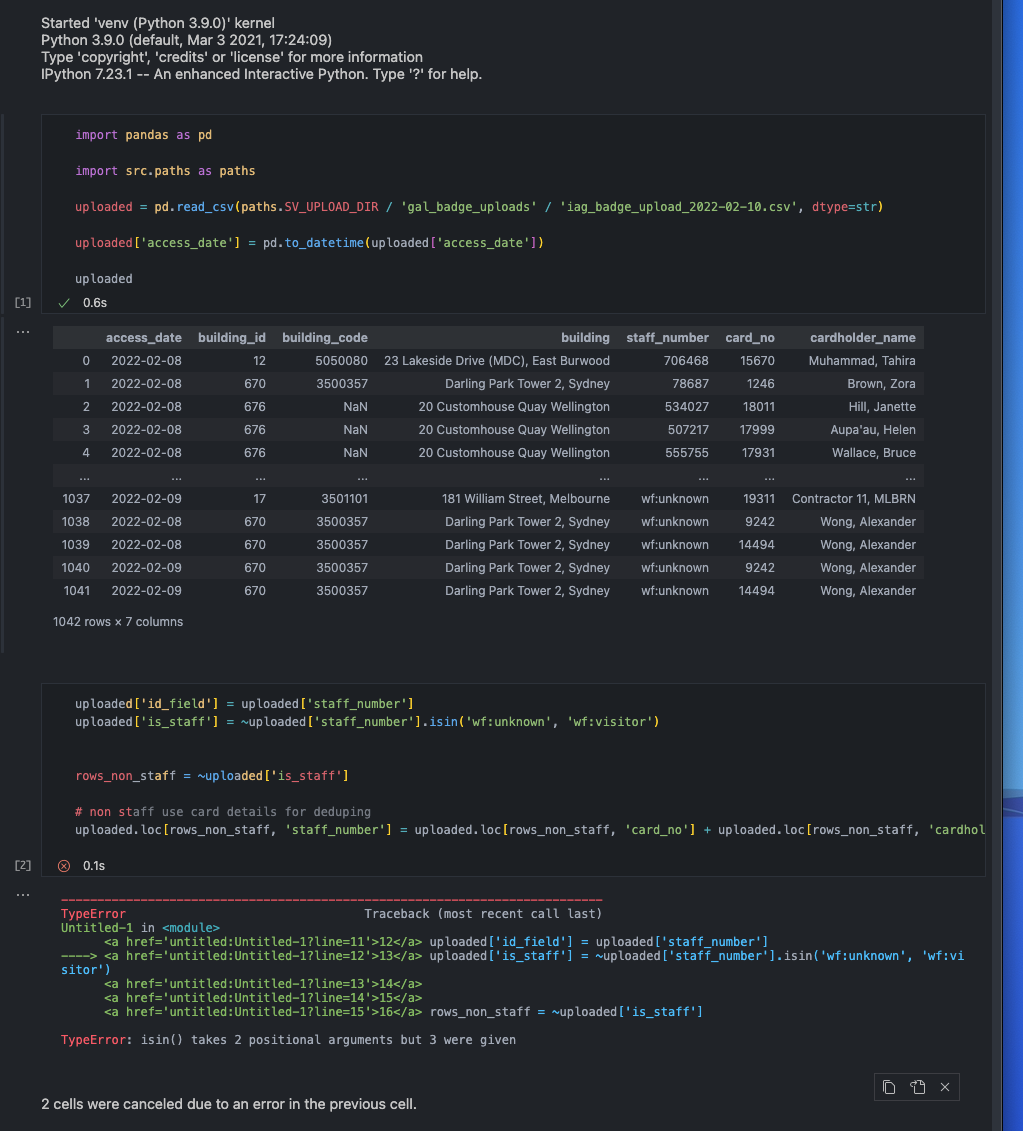The width and height of the screenshot is (1023, 1131).
Task: Click the ellipsis gutter icon beside the traceback
Action: [x=22, y=893]
